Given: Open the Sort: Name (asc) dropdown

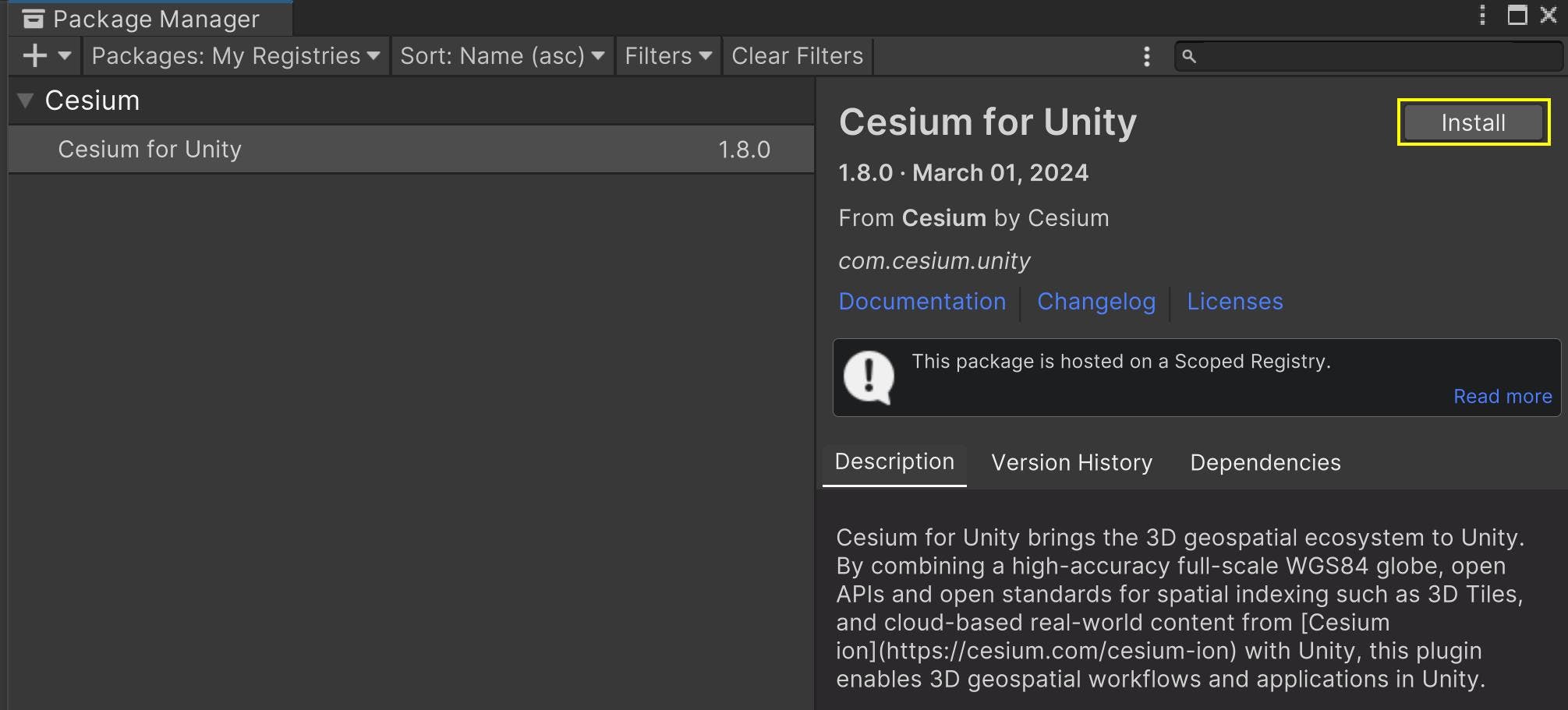Looking at the screenshot, I should [x=501, y=55].
